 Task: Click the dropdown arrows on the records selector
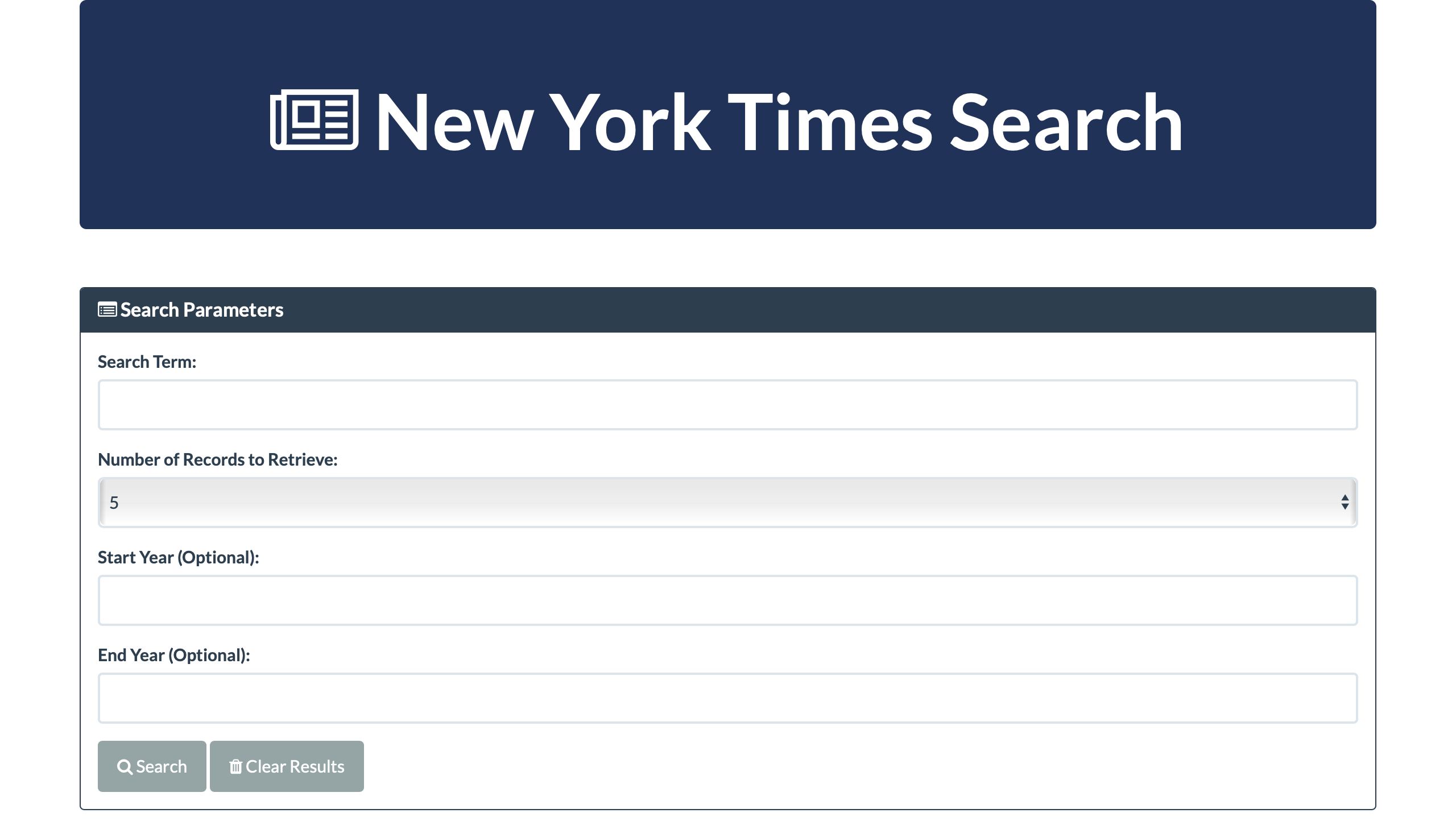click(1345, 503)
